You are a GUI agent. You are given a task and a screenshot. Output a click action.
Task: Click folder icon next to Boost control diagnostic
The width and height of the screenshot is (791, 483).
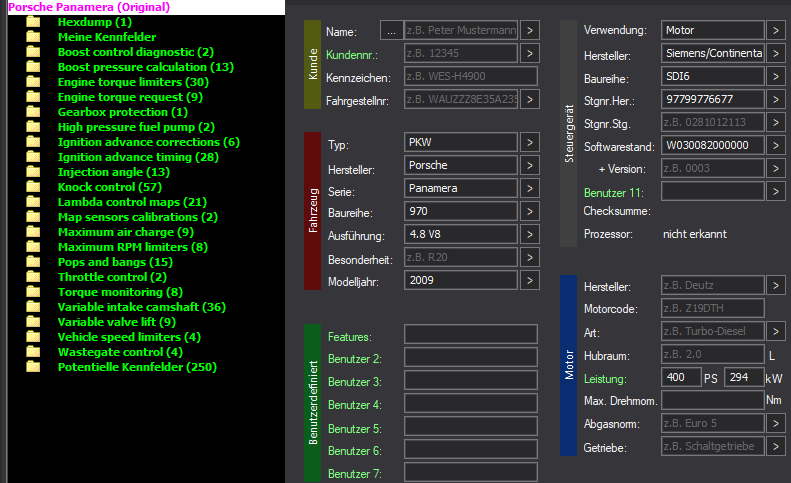pyautogui.click(x=33, y=52)
